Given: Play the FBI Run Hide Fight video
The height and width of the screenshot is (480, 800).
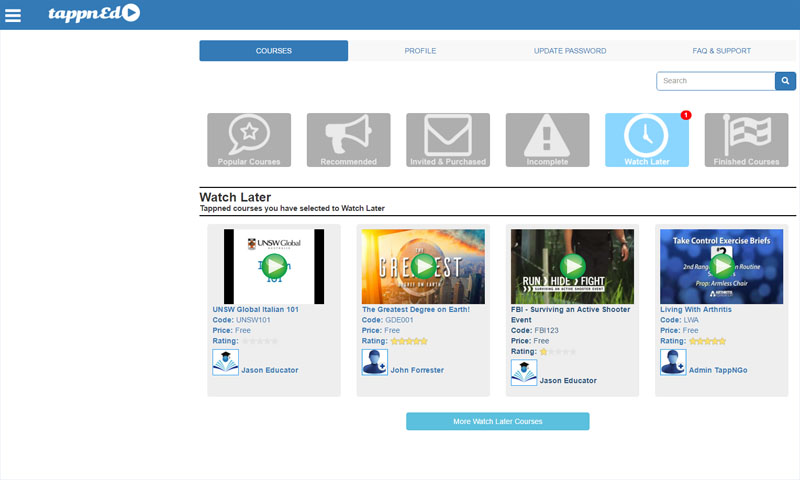Looking at the screenshot, I should coord(572,266).
